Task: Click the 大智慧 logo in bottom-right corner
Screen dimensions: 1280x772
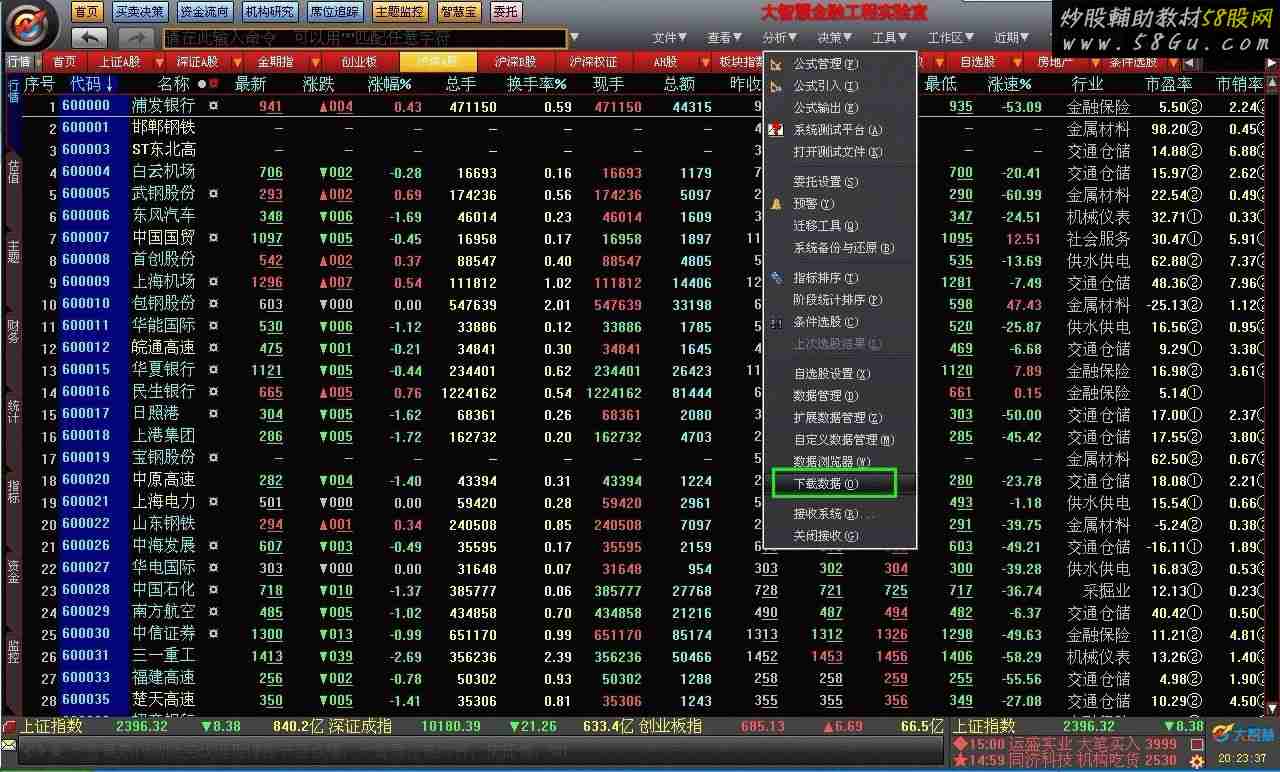Action: [1243, 733]
